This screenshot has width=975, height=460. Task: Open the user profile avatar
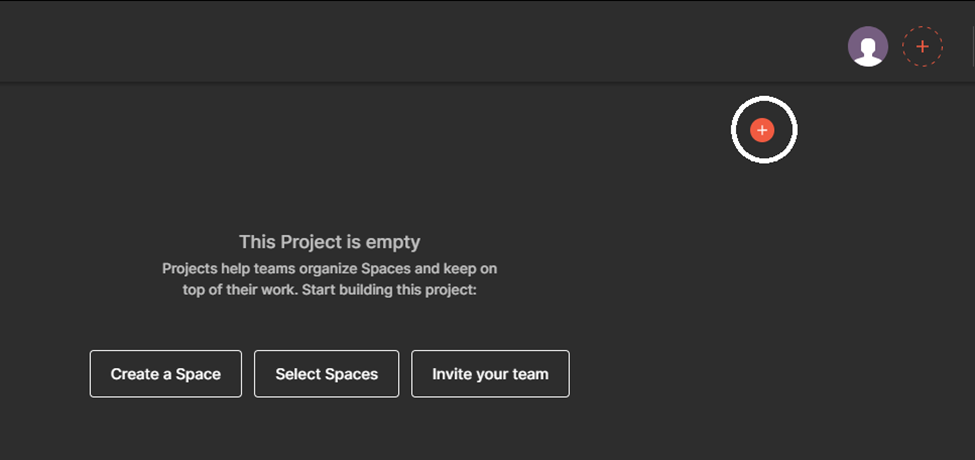(868, 47)
